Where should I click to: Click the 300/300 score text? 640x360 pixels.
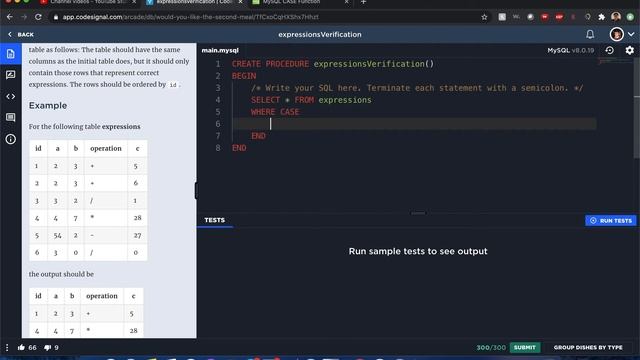point(491,347)
